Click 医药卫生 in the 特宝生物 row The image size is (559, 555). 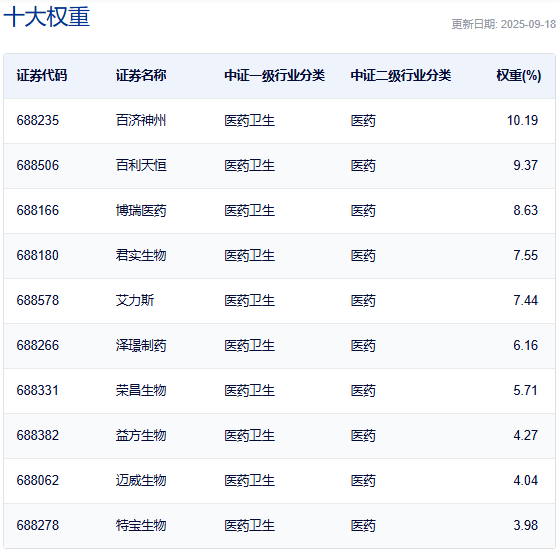tap(250, 525)
